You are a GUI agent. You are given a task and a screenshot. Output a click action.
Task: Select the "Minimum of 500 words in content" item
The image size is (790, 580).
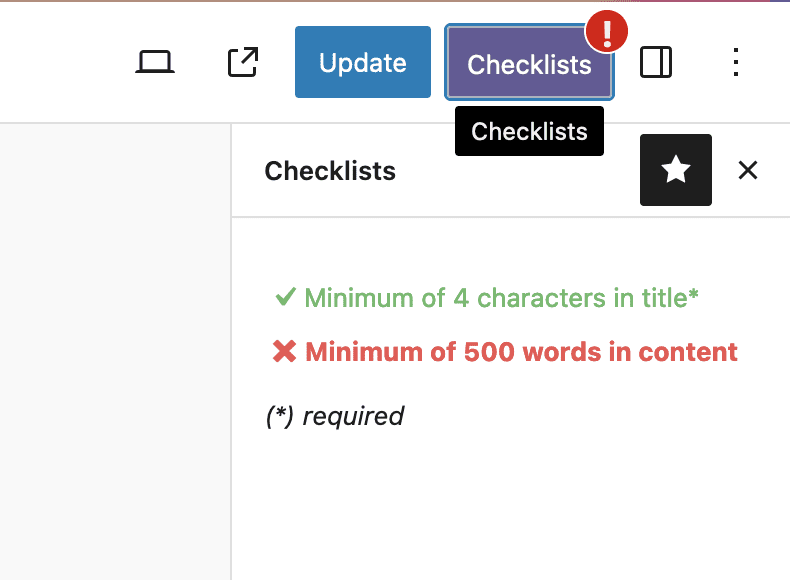(x=521, y=352)
